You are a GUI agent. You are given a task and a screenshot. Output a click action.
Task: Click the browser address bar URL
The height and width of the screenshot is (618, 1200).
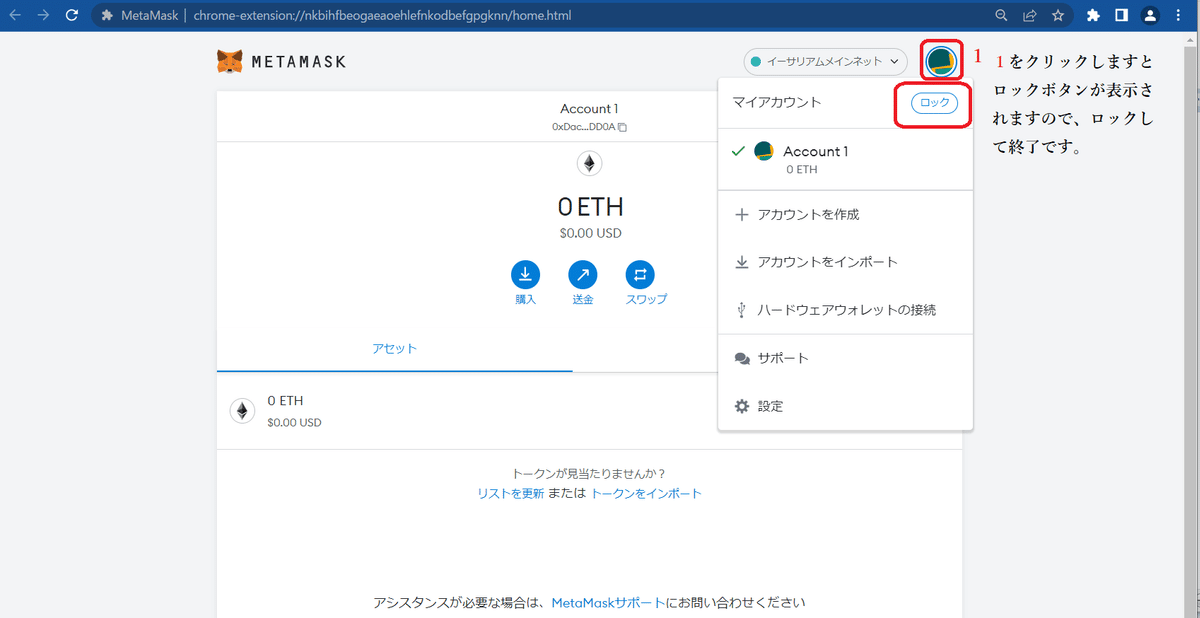383,16
